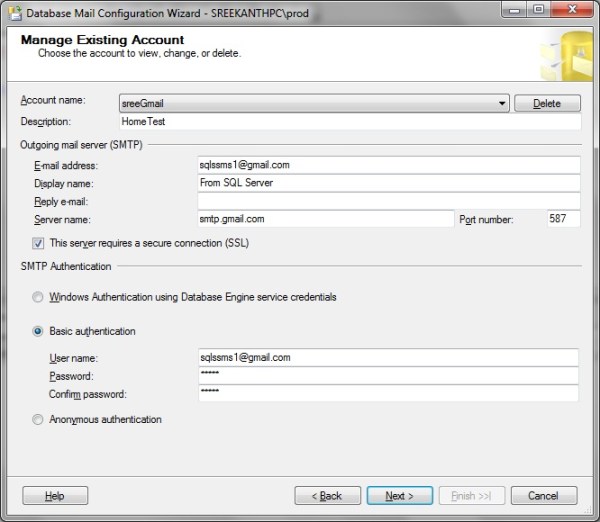Click the Display name field
The image size is (600, 522).
click(388, 183)
